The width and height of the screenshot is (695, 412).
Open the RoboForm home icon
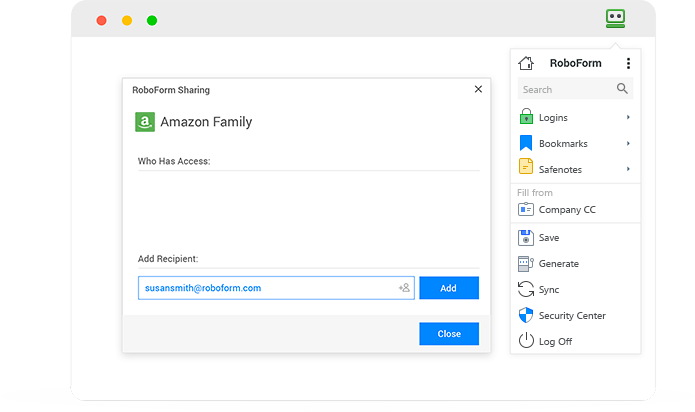click(x=526, y=63)
